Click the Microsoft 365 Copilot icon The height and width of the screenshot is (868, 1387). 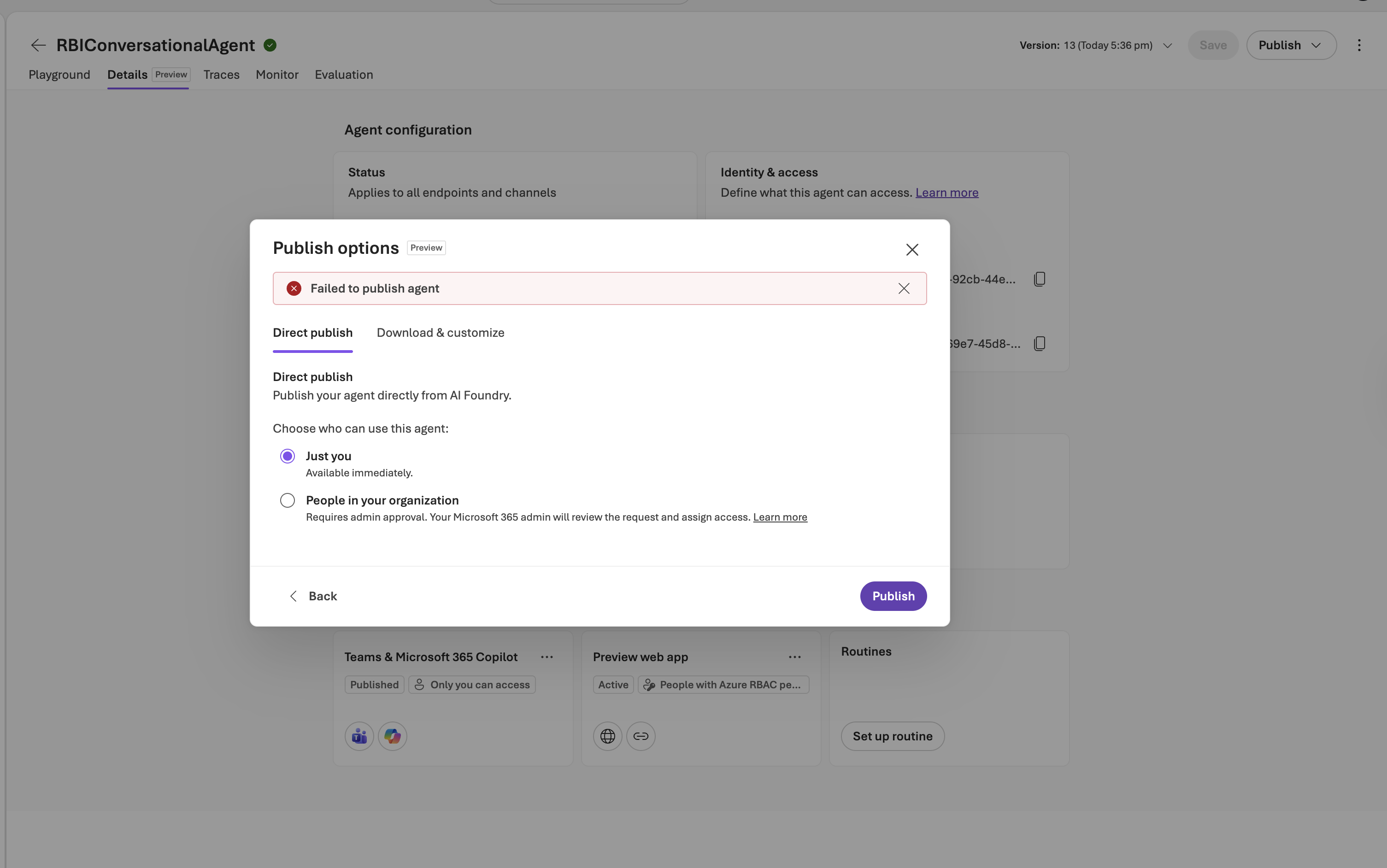pyautogui.click(x=393, y=736)
